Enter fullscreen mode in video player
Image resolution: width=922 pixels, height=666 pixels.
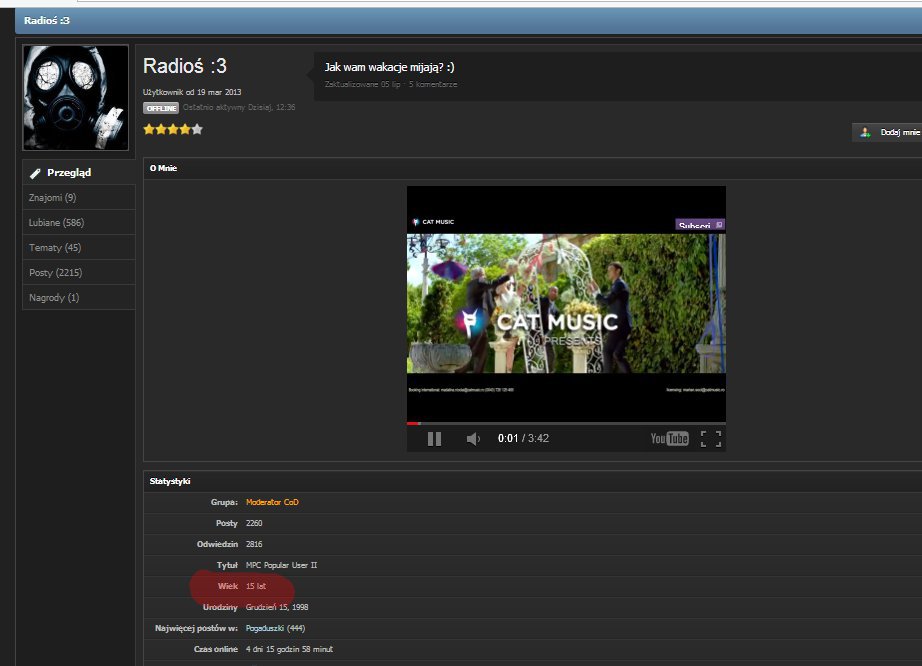point(711,439)
